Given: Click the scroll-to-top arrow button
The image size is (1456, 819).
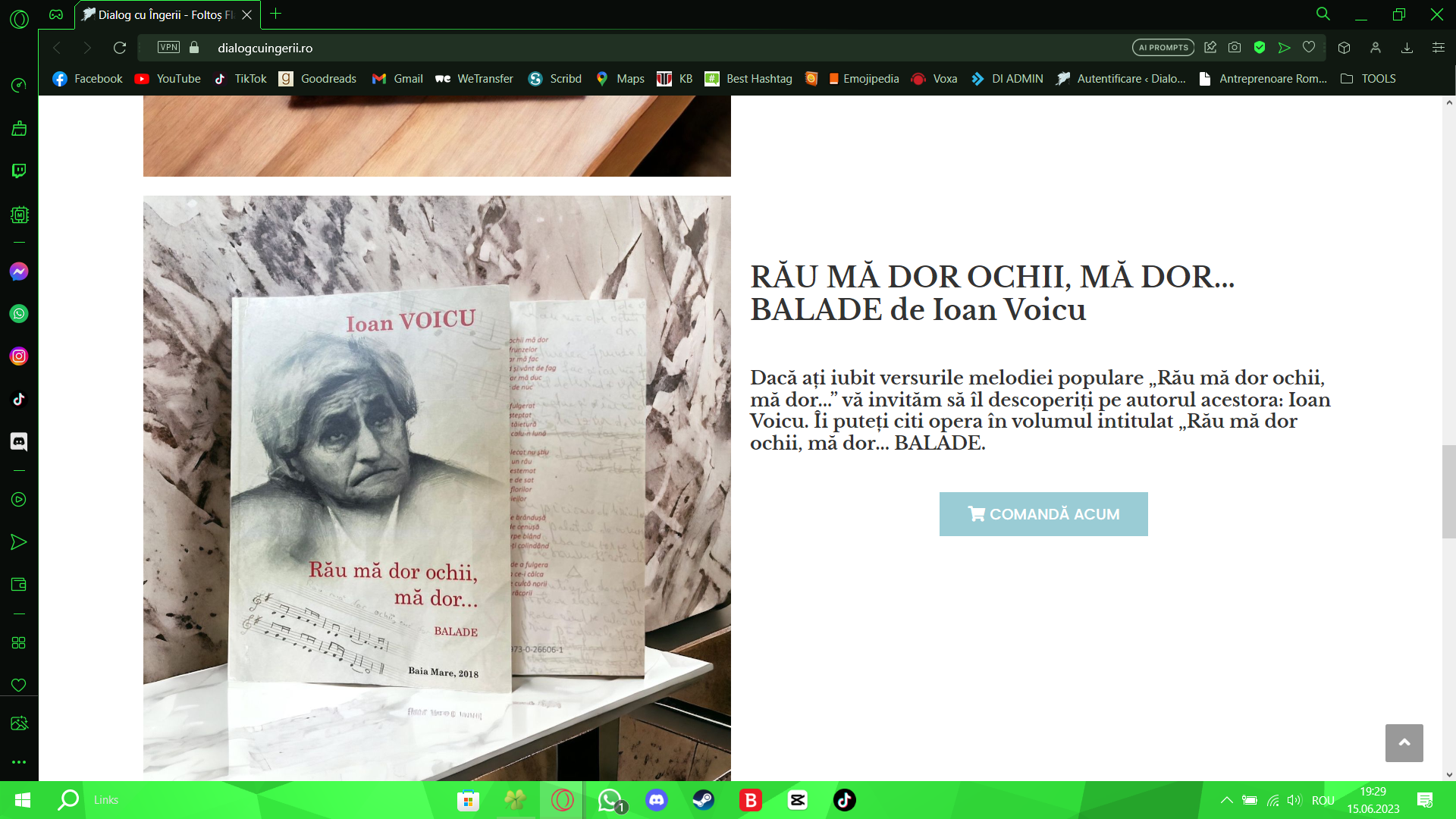Looking at the screenshot, I should point(1404,743).
